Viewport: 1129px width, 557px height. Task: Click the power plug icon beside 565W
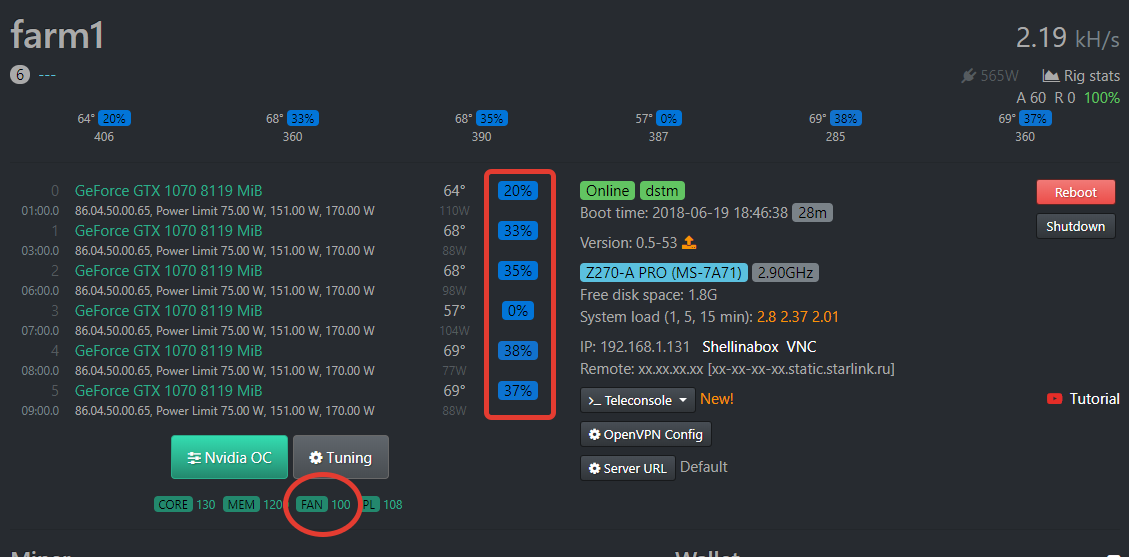click(x=967, y=75)
